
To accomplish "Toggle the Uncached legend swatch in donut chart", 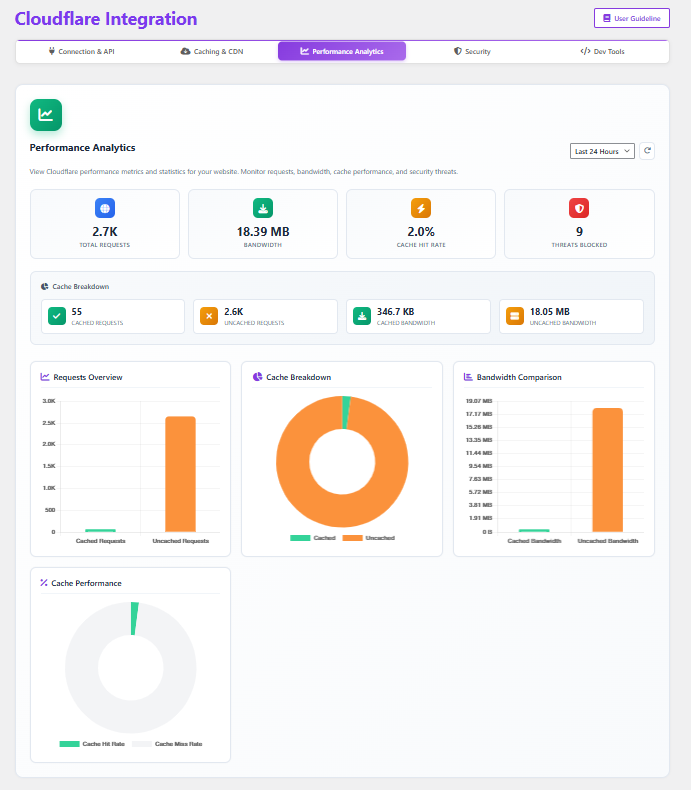I will click(353, 538).
